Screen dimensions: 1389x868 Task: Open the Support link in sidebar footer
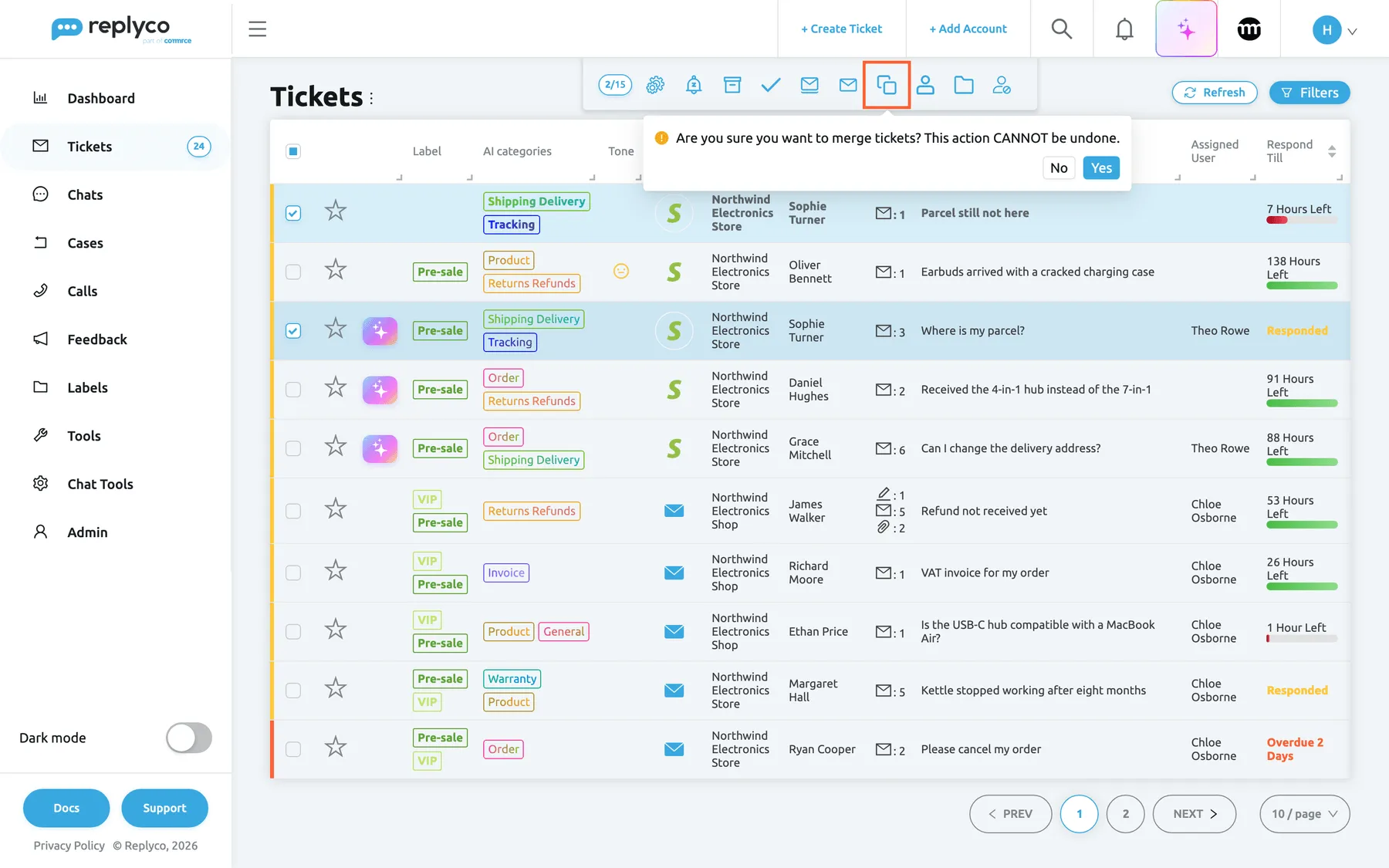(x=164, y=808)
